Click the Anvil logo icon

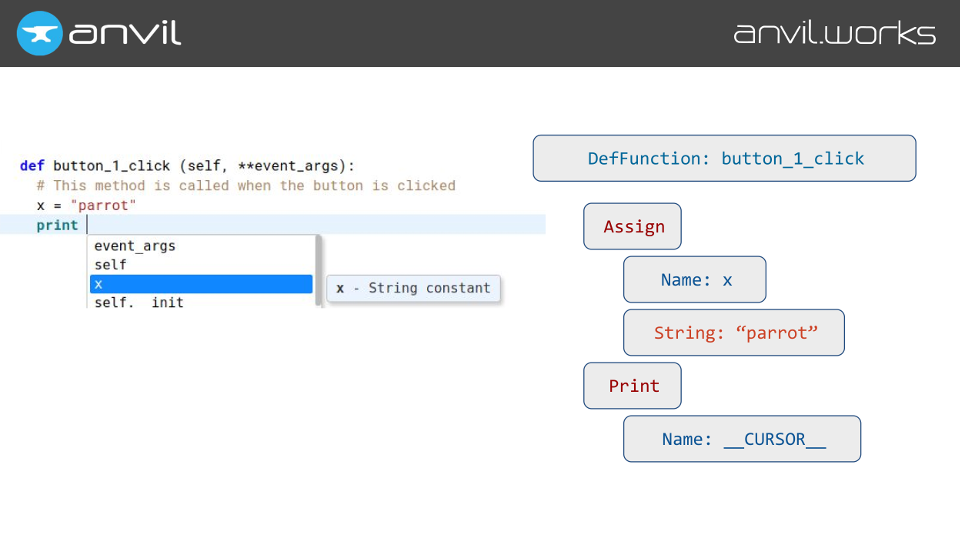tap(40, 33)
